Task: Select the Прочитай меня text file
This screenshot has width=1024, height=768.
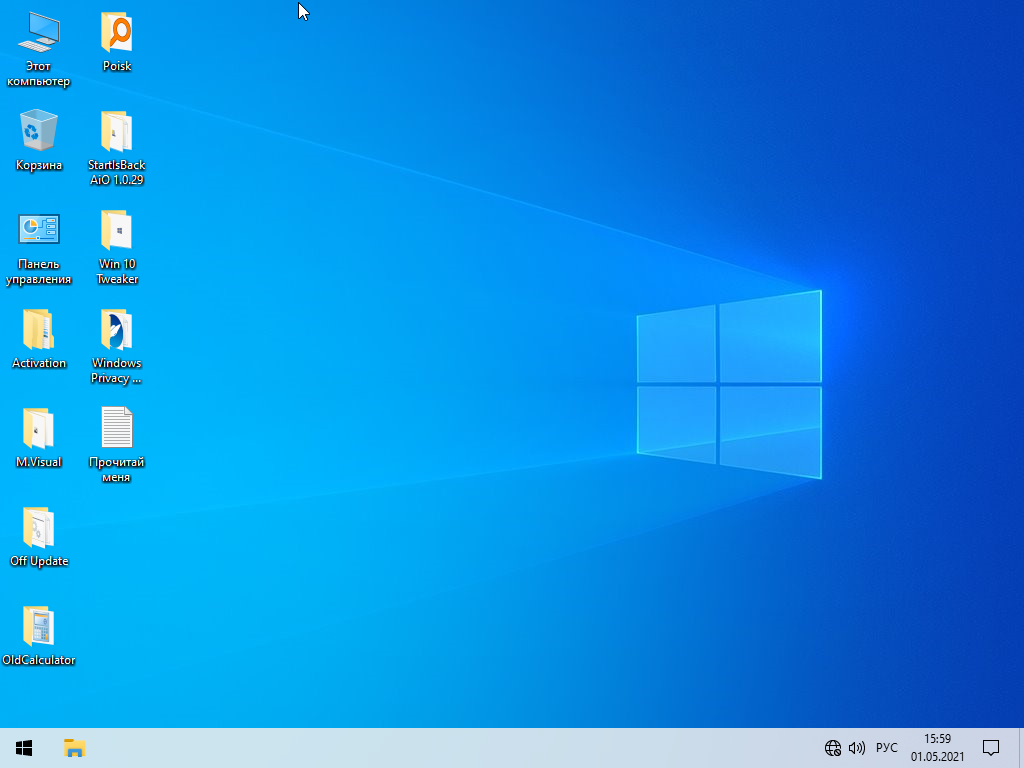Action: [117, 429]
